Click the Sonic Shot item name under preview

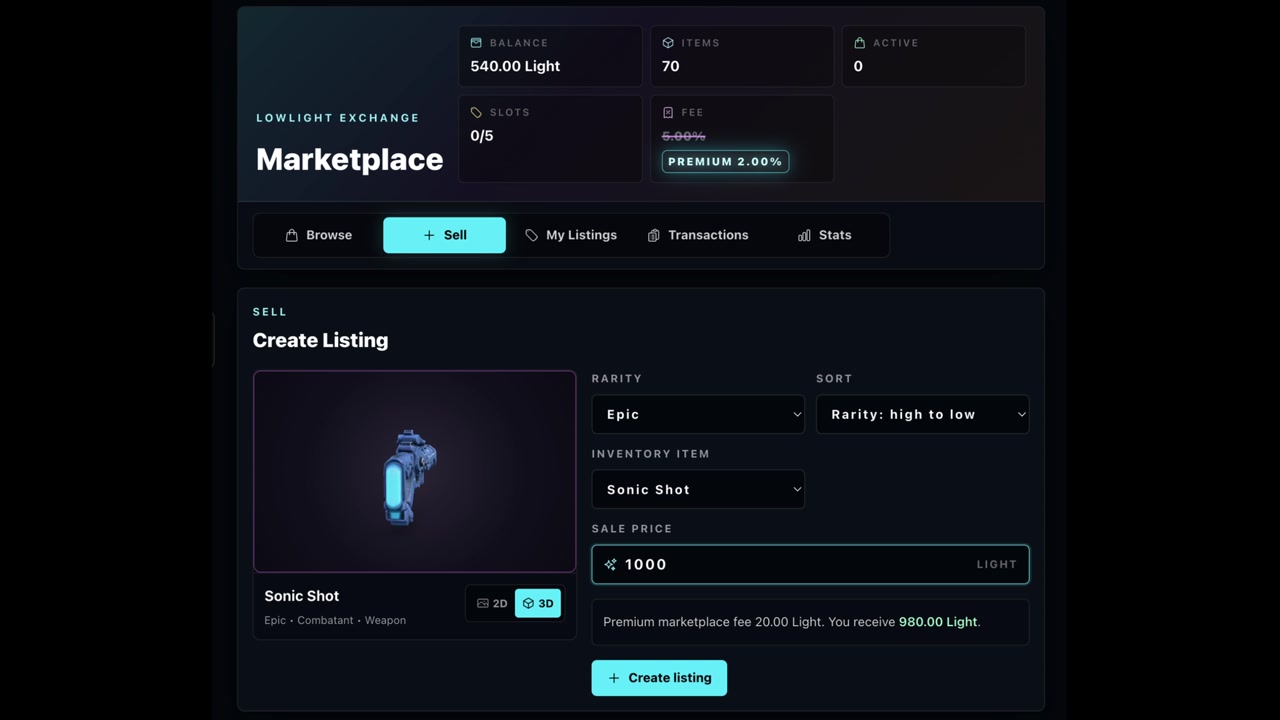click(x=302, y=596)
